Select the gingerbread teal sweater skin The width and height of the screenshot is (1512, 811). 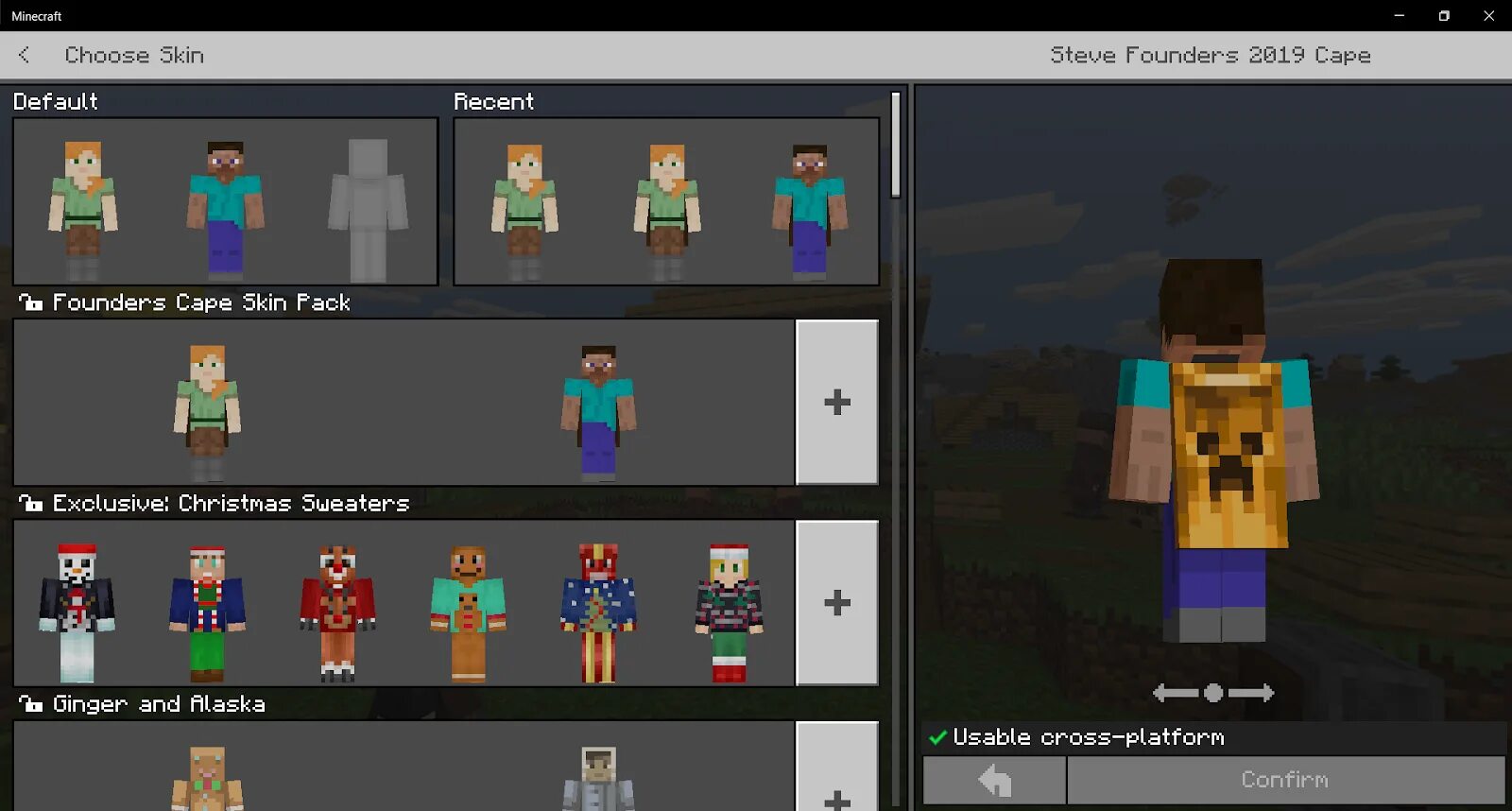coord(468,613)
